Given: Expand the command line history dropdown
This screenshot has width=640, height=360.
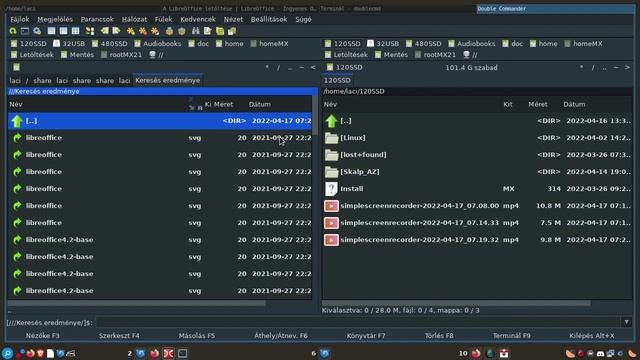Looking at the screenshot, I should point(627,322).
